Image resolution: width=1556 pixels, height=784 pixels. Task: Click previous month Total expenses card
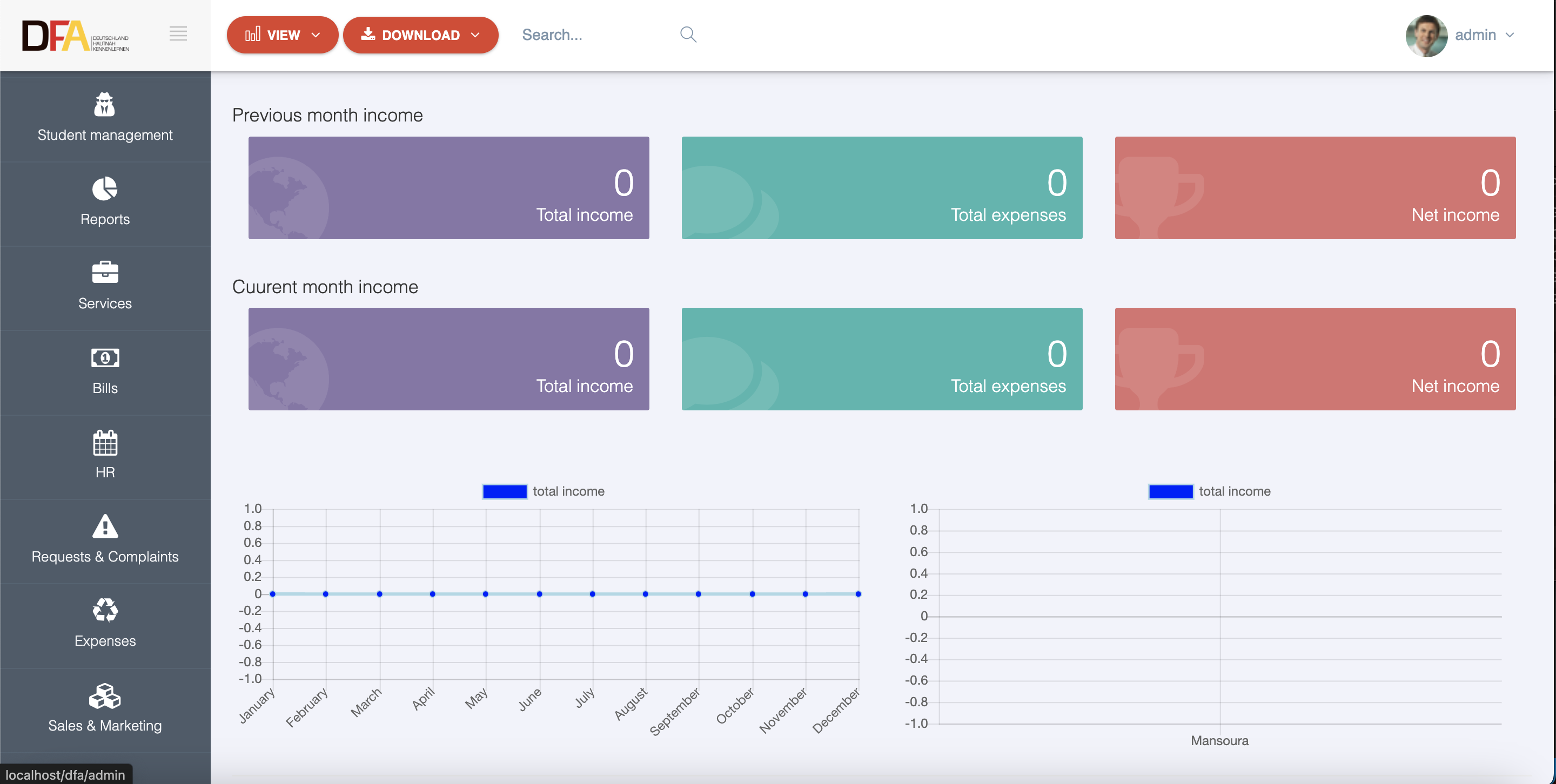[882, 188]
